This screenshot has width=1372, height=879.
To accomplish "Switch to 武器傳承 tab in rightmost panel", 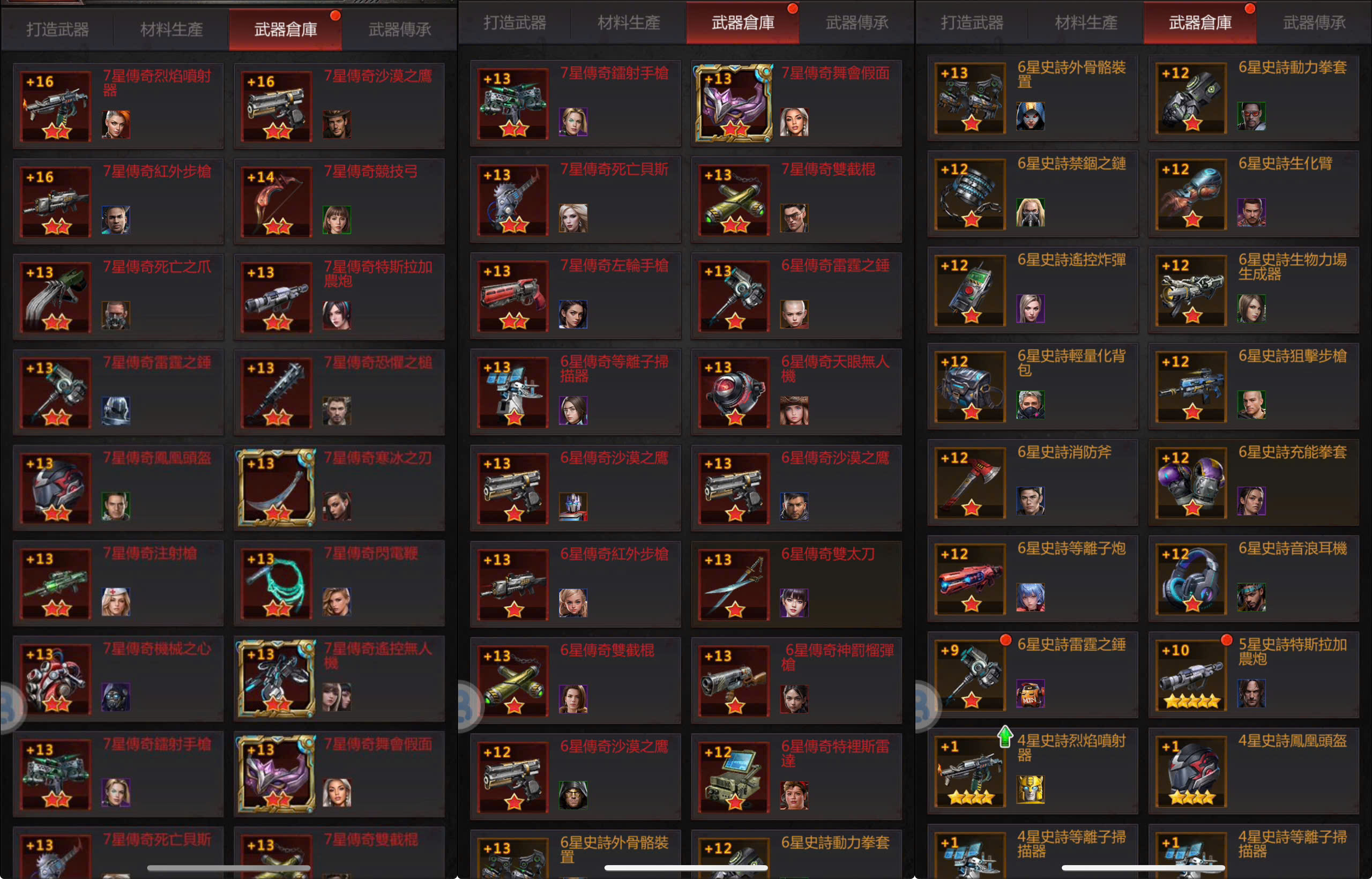I will coord(1314,23).
